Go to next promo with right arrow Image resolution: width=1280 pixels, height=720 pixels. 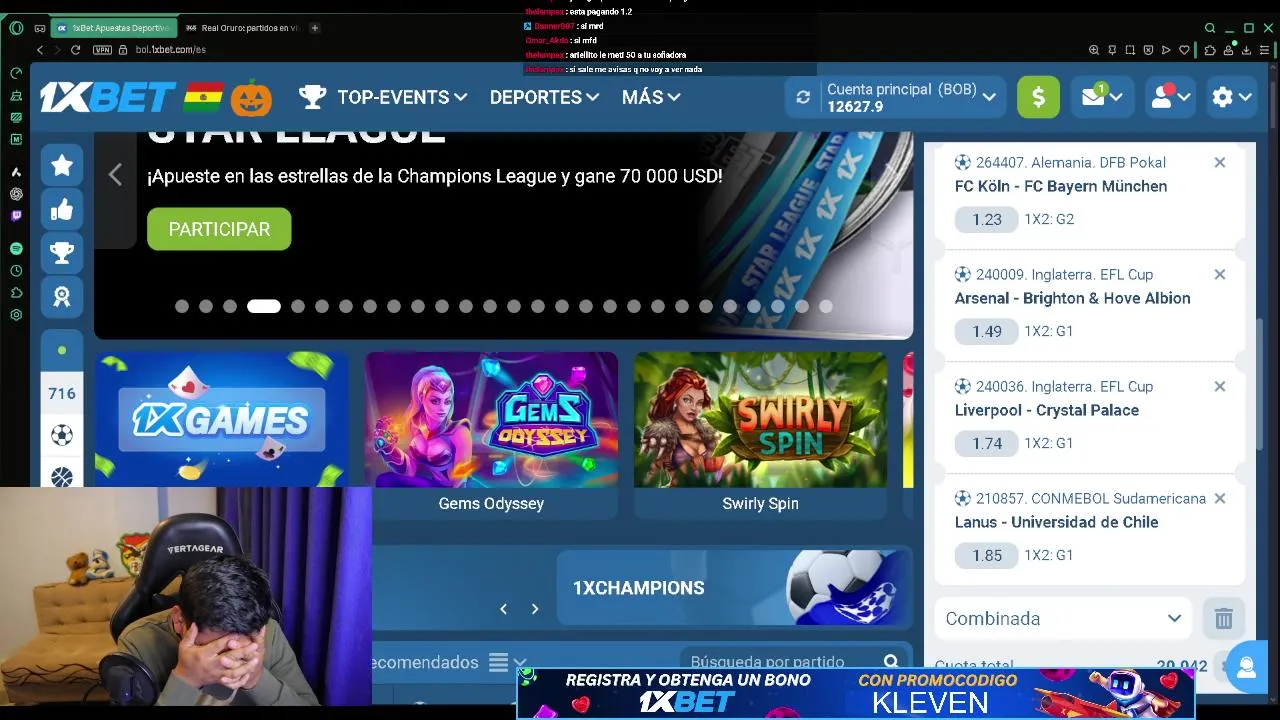(x=535, y=608)
